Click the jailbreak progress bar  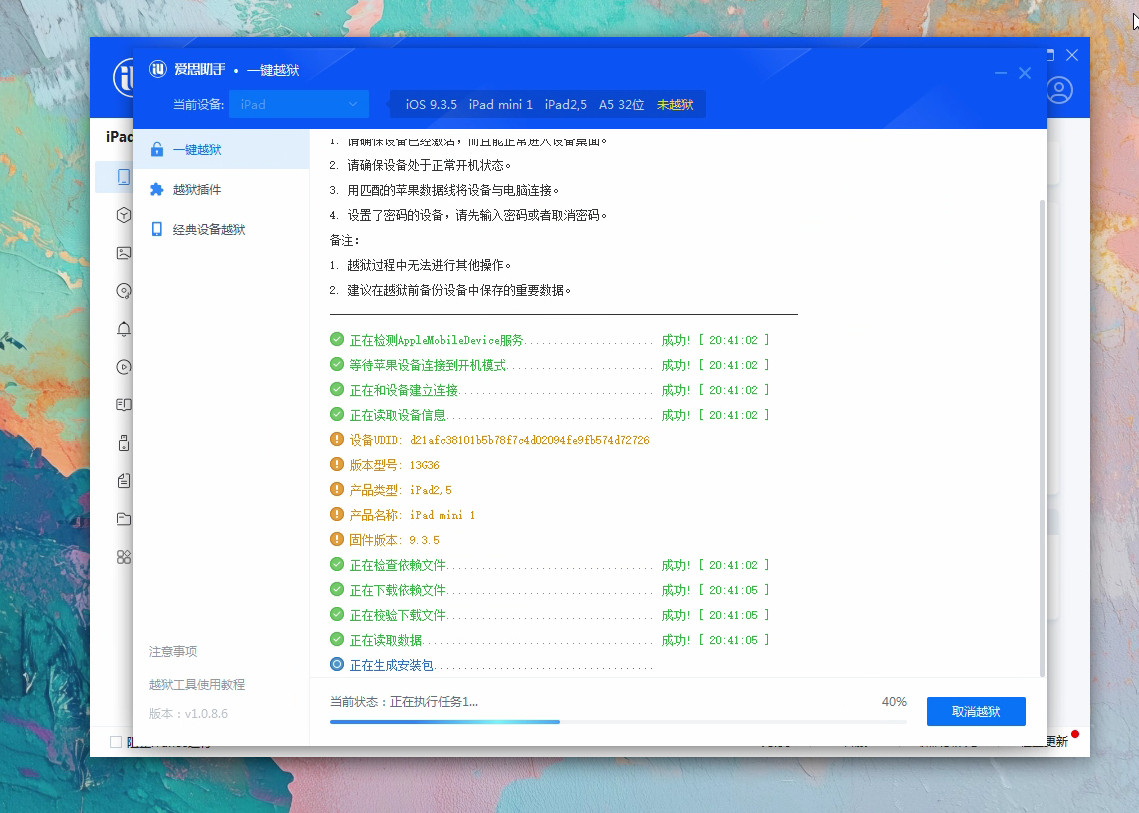(x=618, y=721)
